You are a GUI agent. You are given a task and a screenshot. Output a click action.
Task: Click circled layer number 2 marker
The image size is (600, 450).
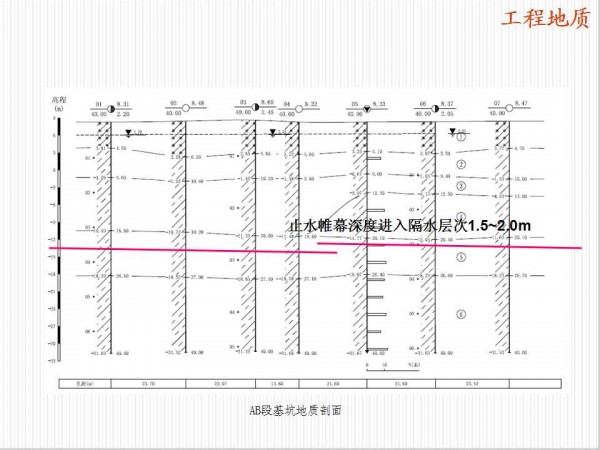click(461, 164)
